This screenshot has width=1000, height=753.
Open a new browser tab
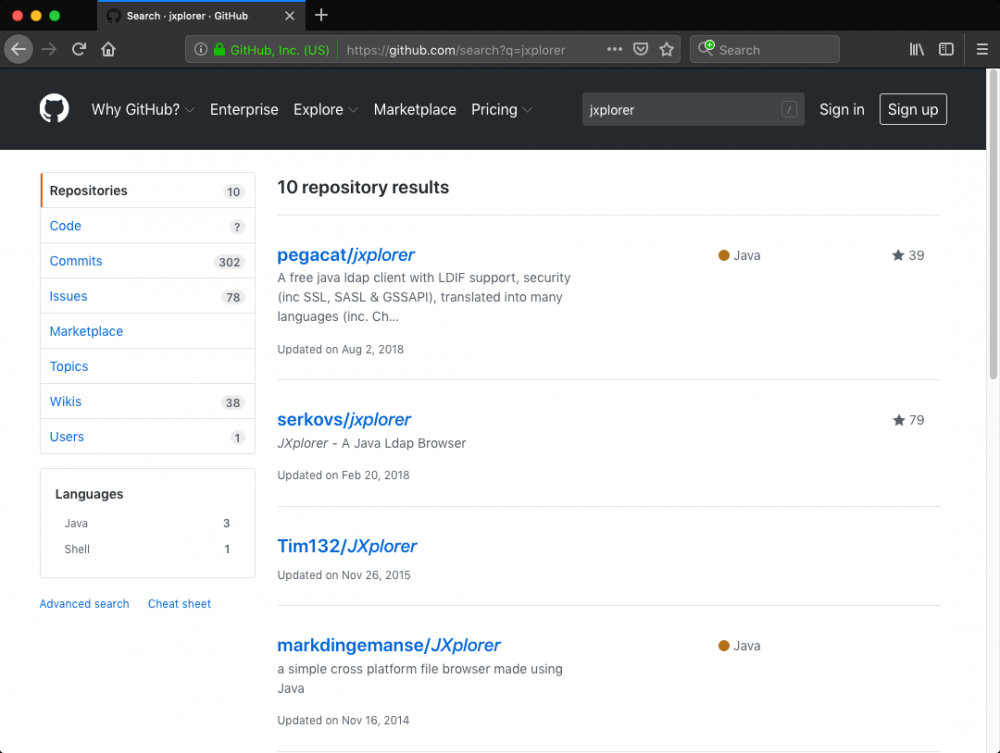click(321, 15)
